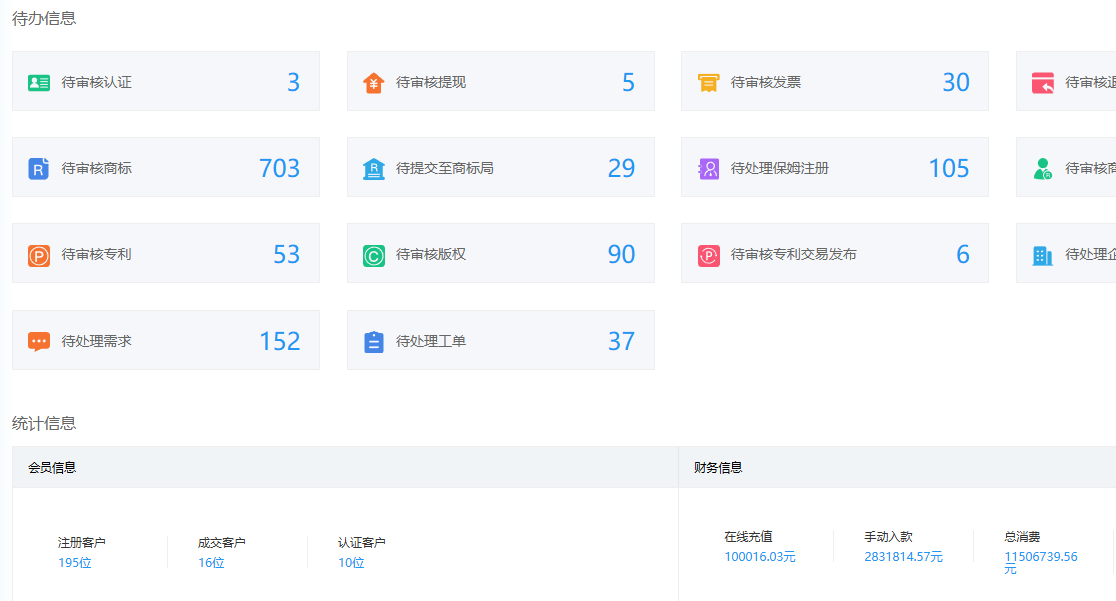Click the 待审核版权 green copyright icon
Screen dimensions: 1116x601
[x=373, y=256]
